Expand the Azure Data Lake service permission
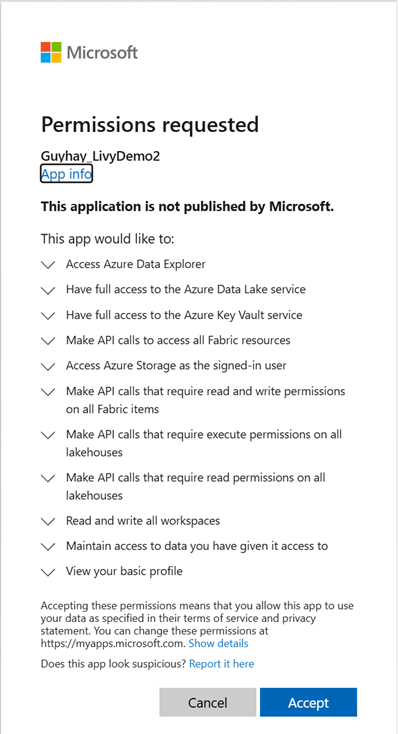 coord(48,290)
